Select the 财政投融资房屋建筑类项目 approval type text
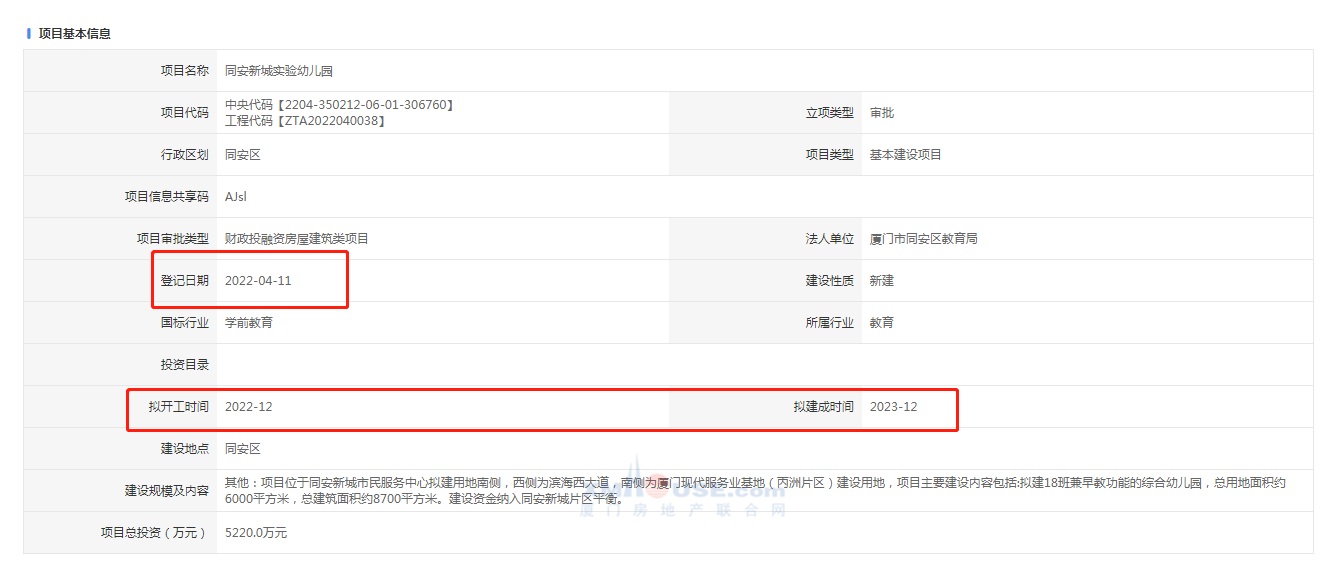1329x565 pixels. pyautogui.click(x=296, y=239)
